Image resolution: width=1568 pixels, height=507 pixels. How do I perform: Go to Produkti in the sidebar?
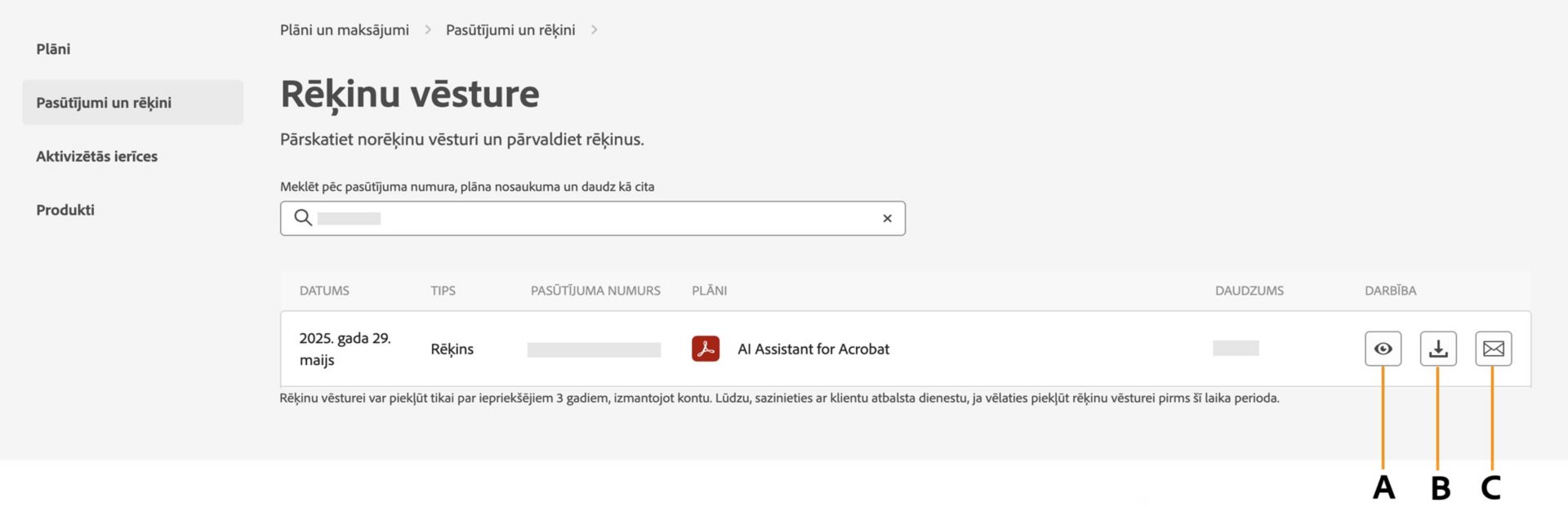coord(65,210)
